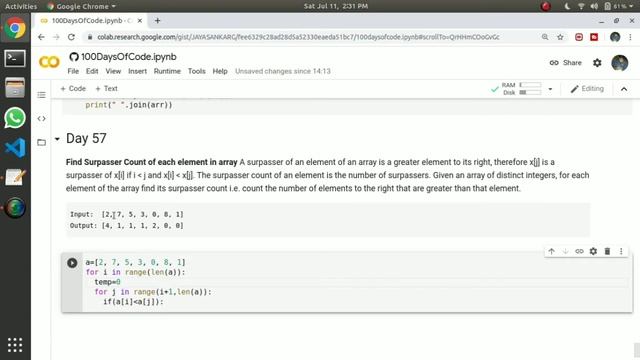
Task: Click Share button
Action: point(565,63)
